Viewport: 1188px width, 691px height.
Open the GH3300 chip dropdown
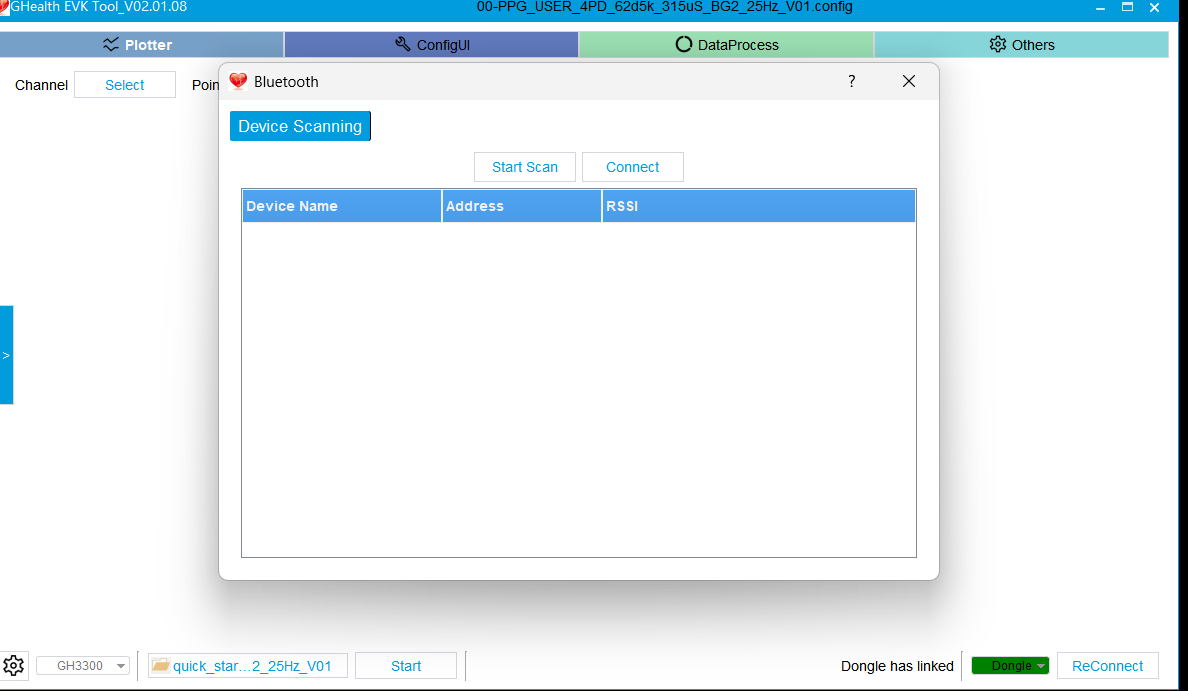coord(83,666)
